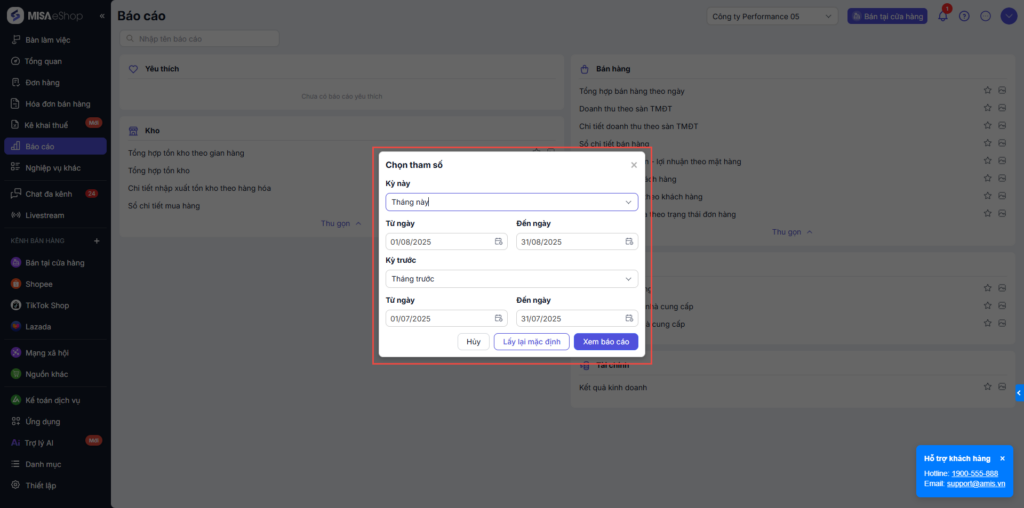
Task: Open calendar for current period start date
Action: click(x=498, y=242)
